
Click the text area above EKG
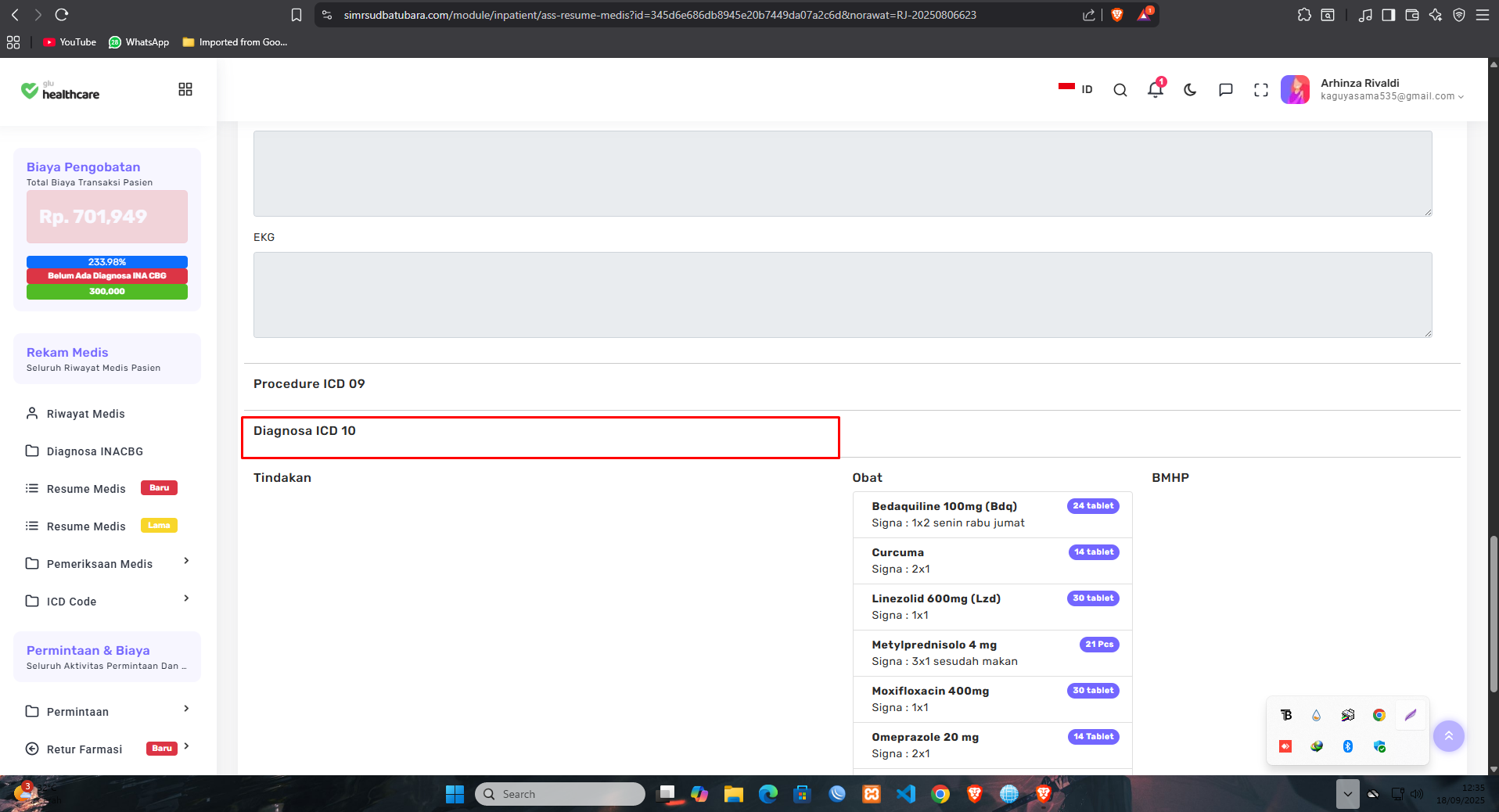[843, 174]
